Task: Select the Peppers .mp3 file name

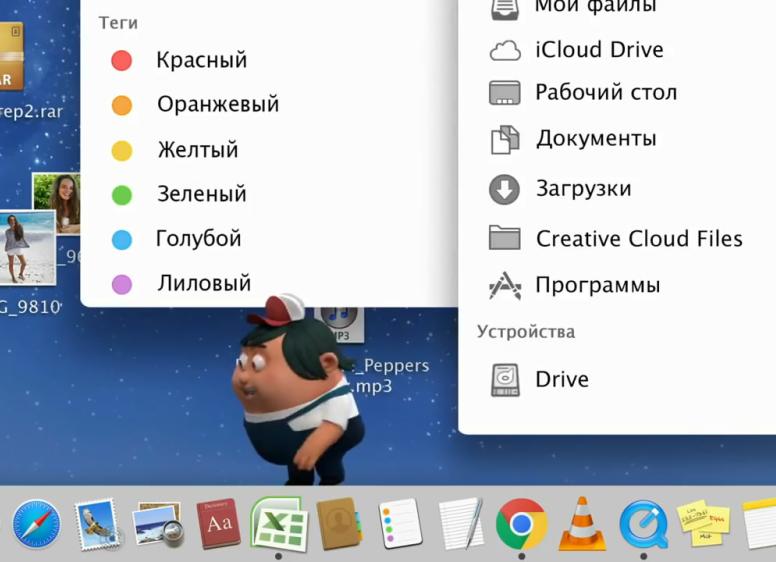Action: (391, 376)
